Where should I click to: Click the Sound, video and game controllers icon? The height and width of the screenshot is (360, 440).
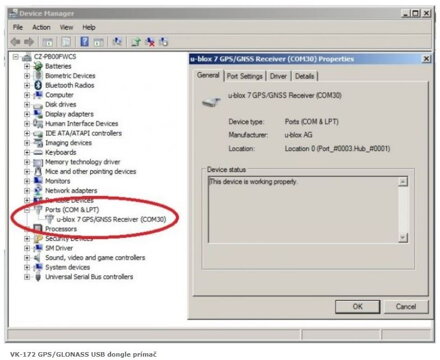pyautogui.click(x=38, y=258)
